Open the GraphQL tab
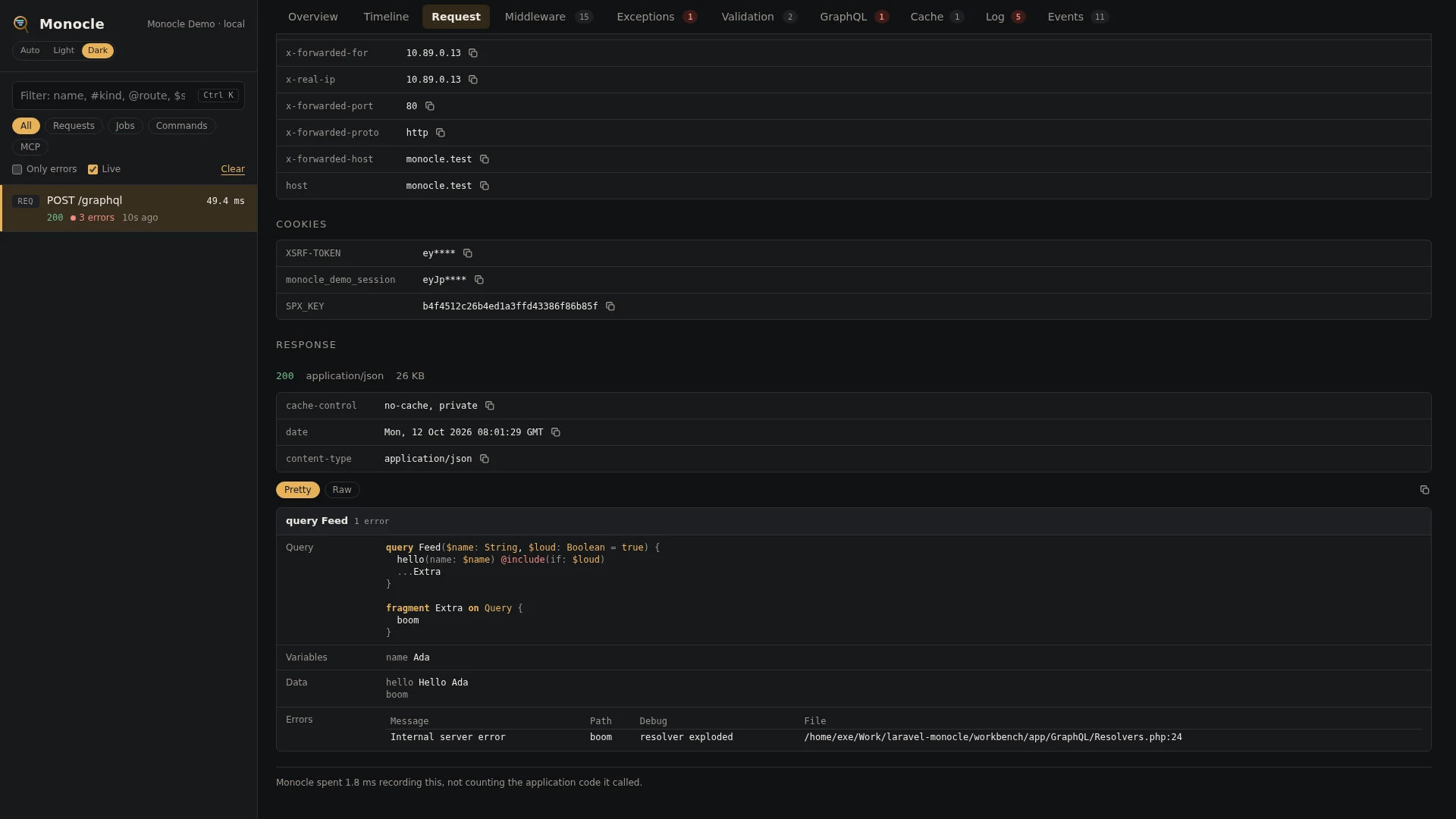 854,17
